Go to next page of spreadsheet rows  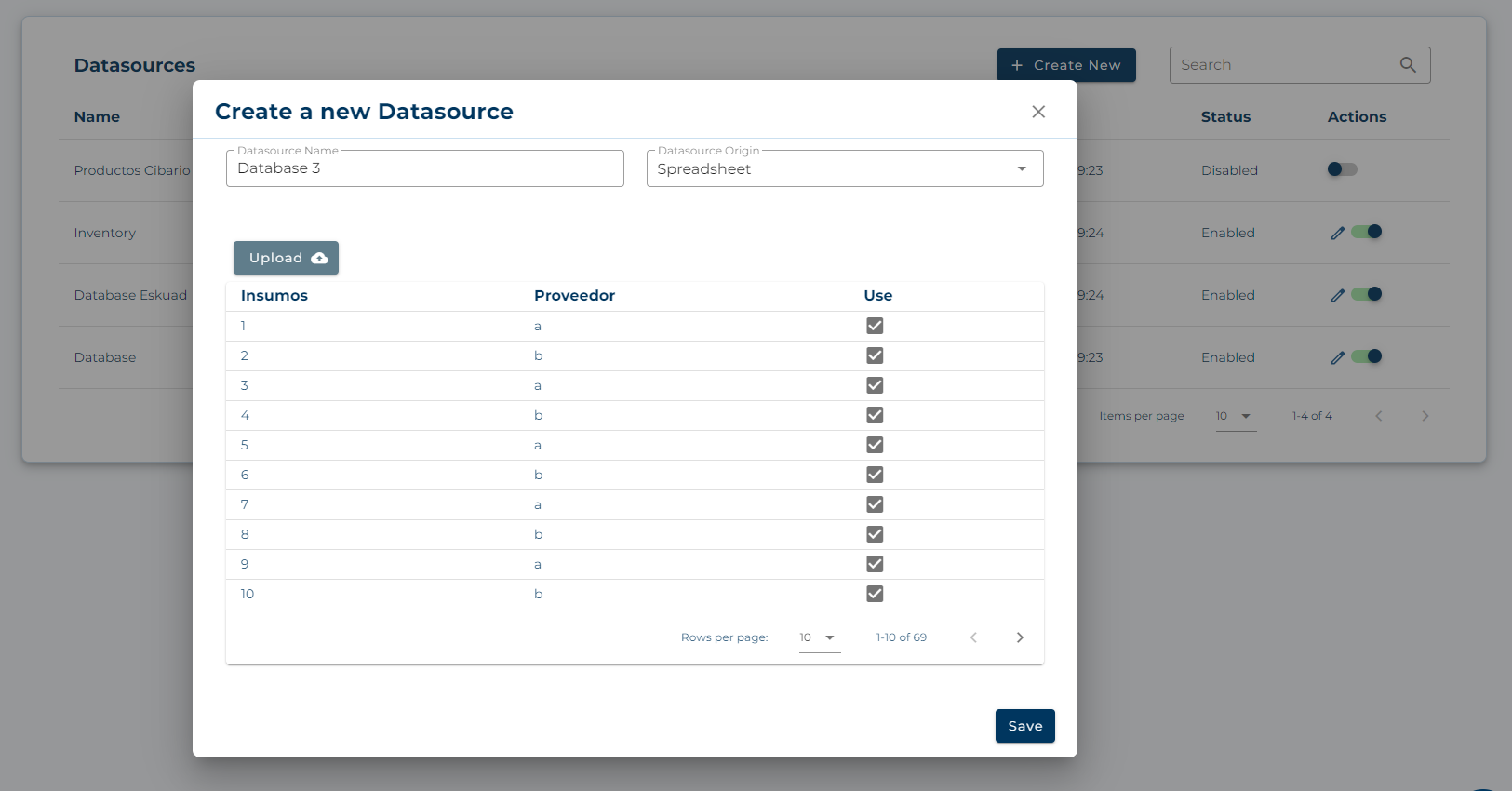tap(1020, 637)
